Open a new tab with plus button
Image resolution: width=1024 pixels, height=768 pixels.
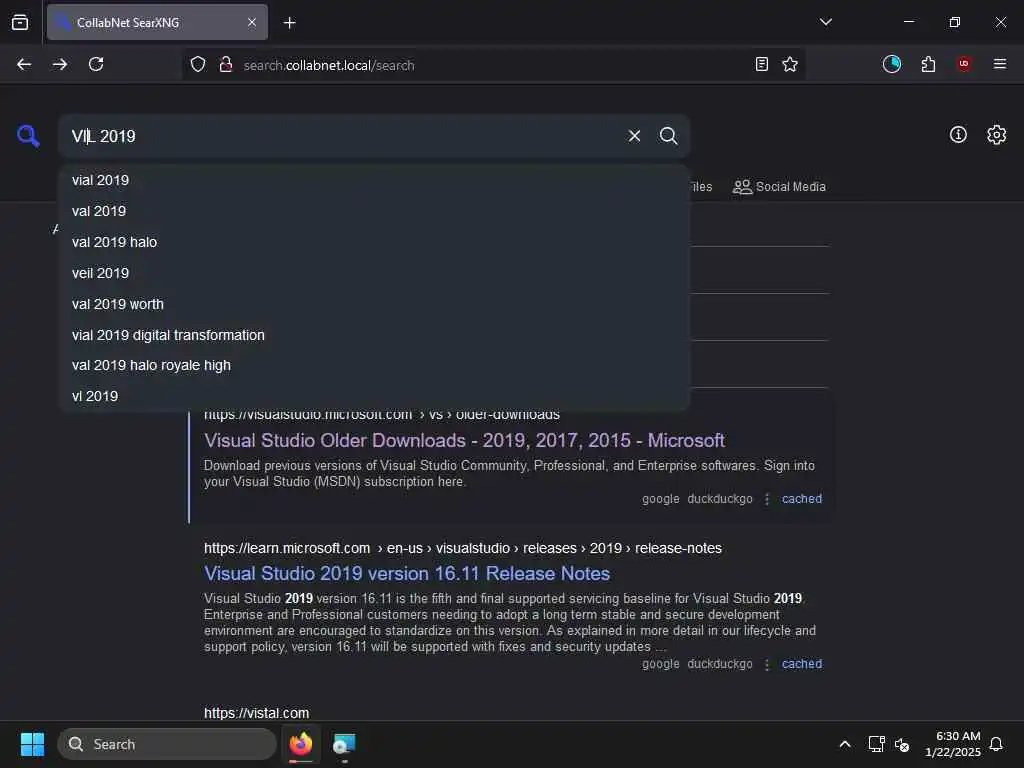click(x=289, y=23)
